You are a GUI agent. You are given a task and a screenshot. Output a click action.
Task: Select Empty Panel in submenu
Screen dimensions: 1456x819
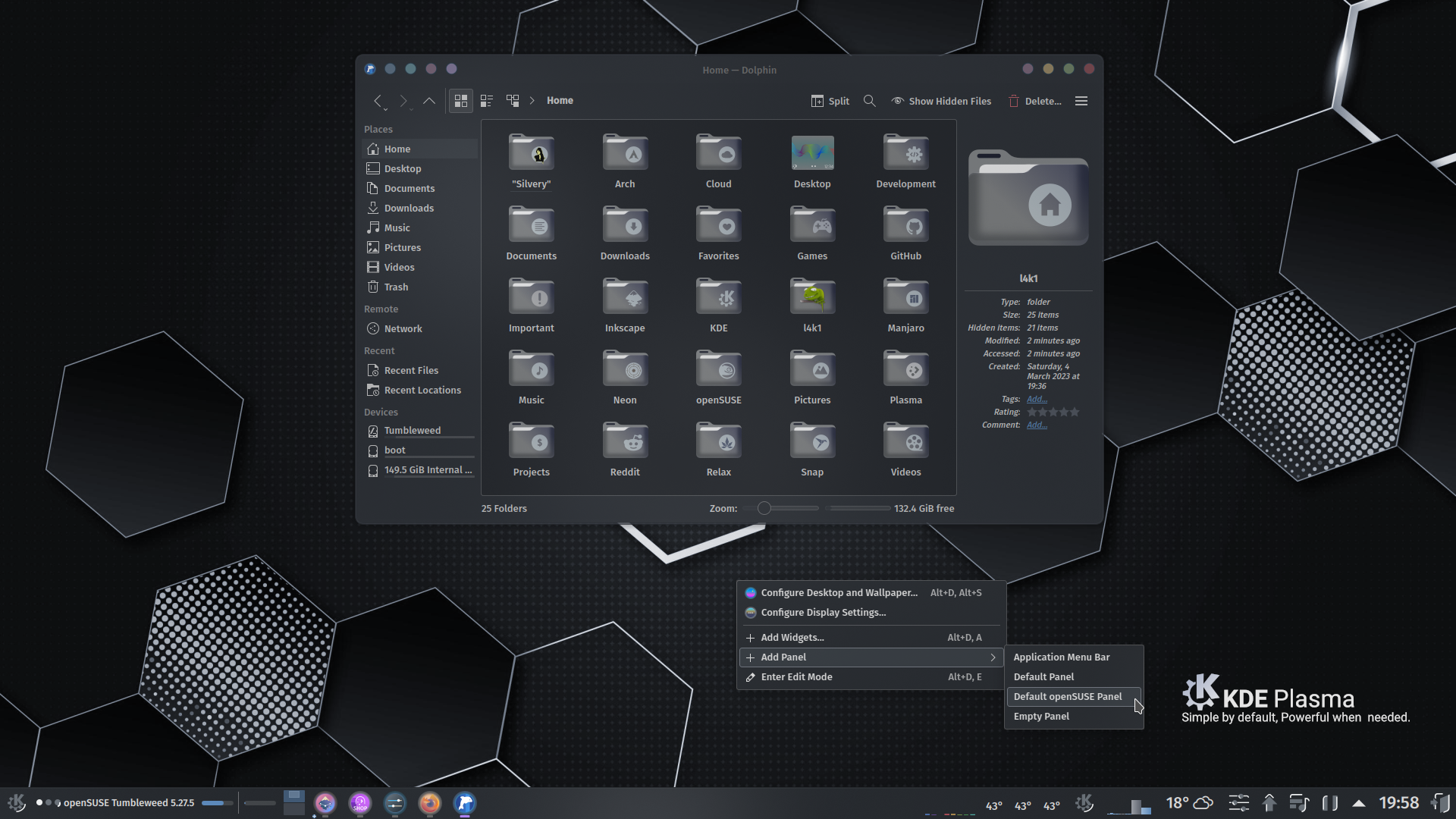1074,717
